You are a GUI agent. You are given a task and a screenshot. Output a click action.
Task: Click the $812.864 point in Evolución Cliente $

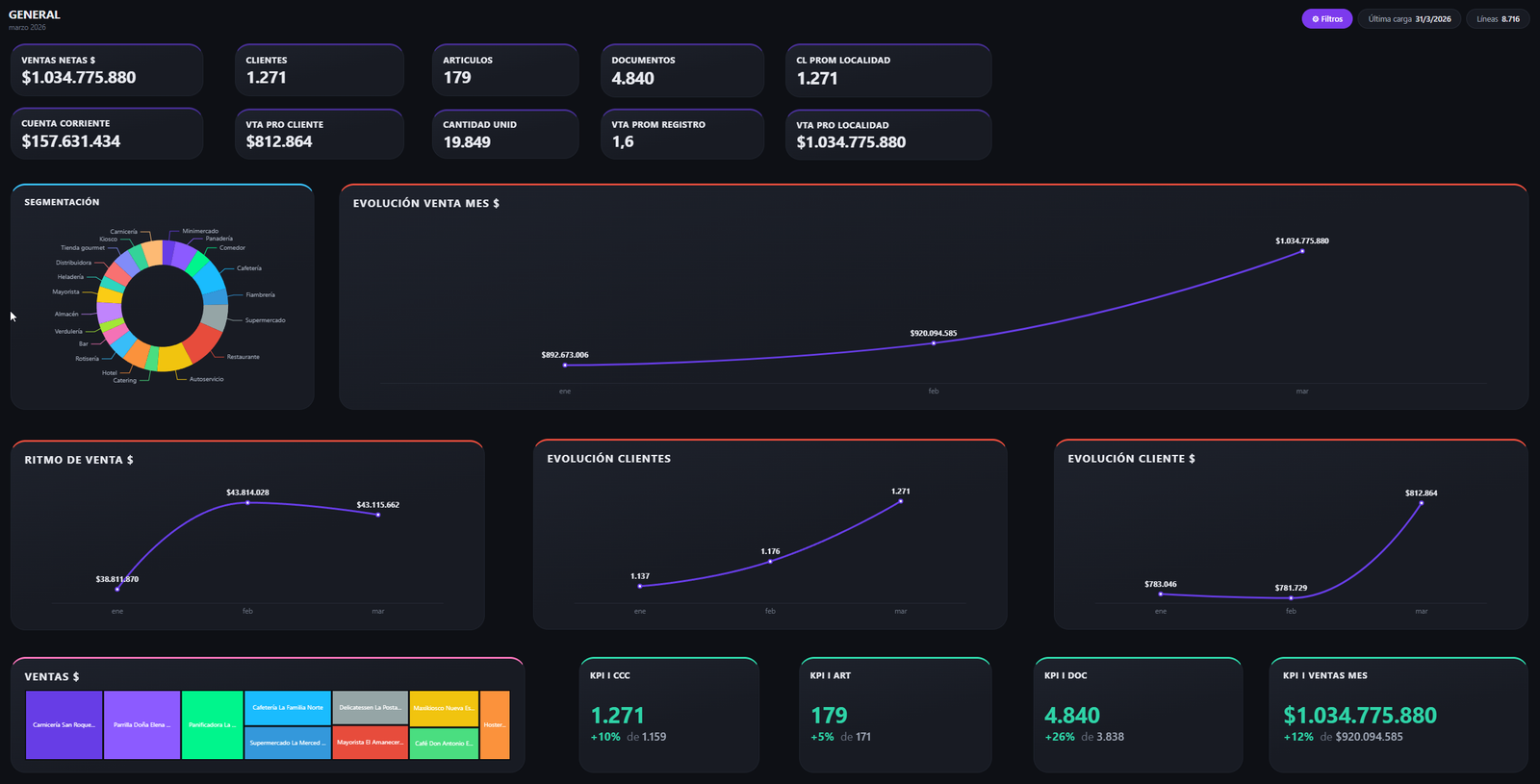(x=1422, y=502)
